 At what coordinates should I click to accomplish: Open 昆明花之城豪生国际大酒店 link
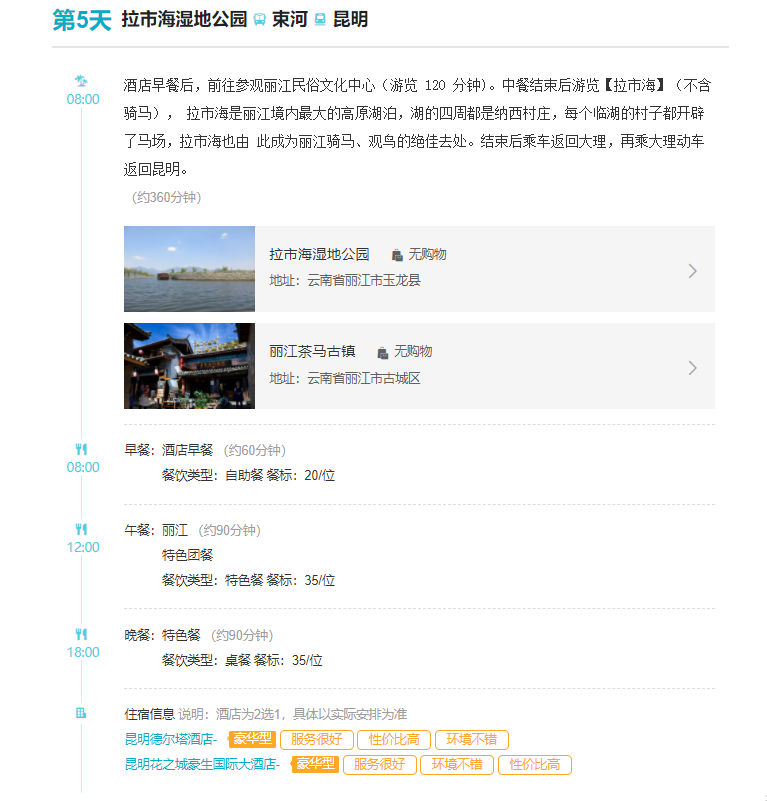click(x=202, y=765)
